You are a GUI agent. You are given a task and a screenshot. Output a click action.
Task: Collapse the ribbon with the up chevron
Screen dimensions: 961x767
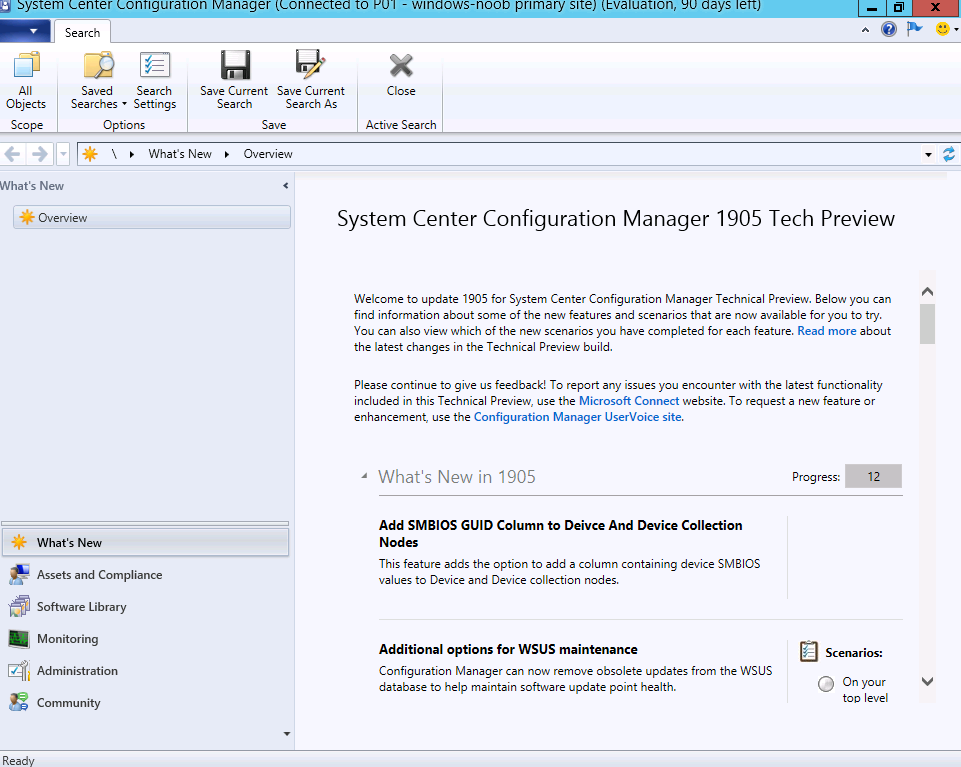click(x=865, y=29)
